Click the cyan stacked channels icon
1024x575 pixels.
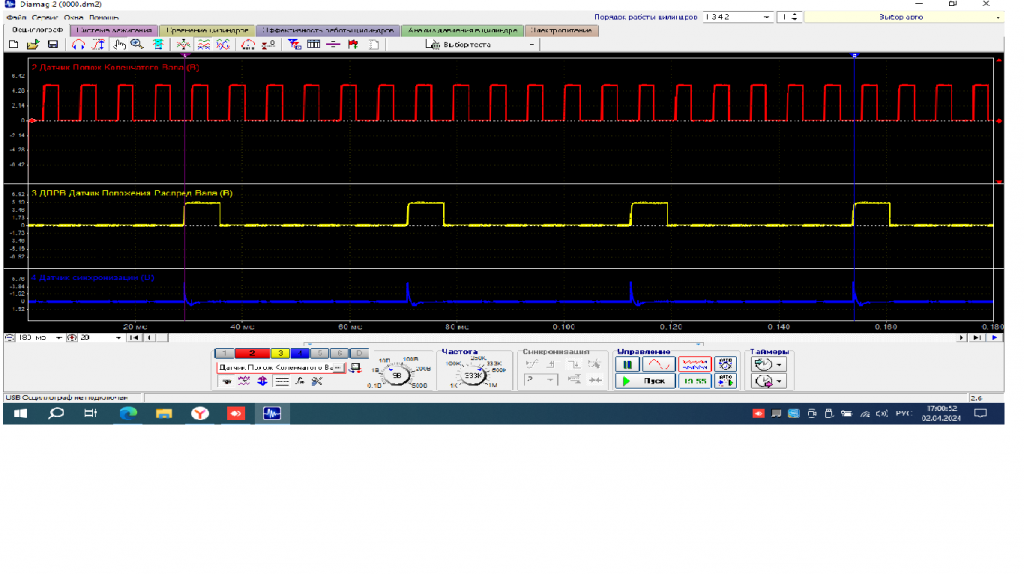tap(158, 44)
